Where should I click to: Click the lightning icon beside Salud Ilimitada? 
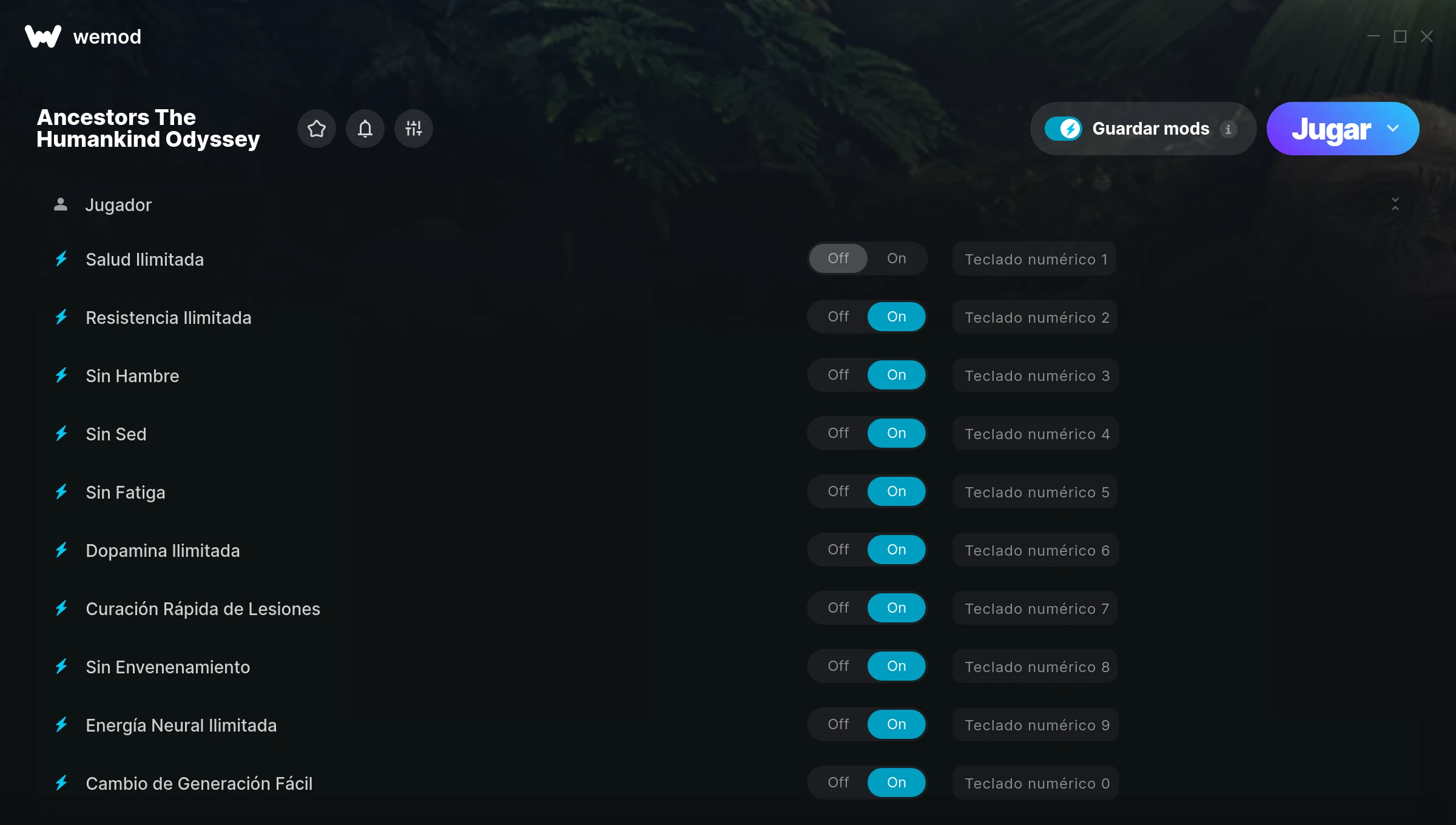[x=61, y=259]
